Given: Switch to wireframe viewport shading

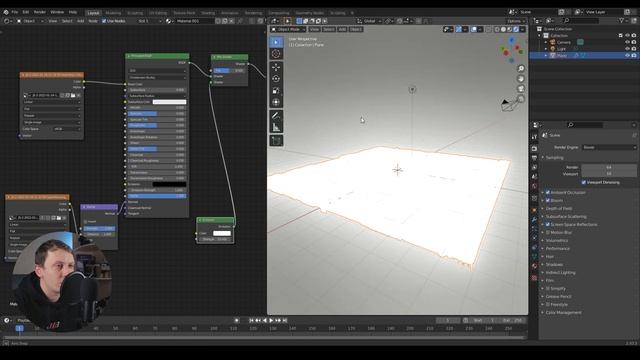Looking at the screenshot, I should [x=497, y=29].
